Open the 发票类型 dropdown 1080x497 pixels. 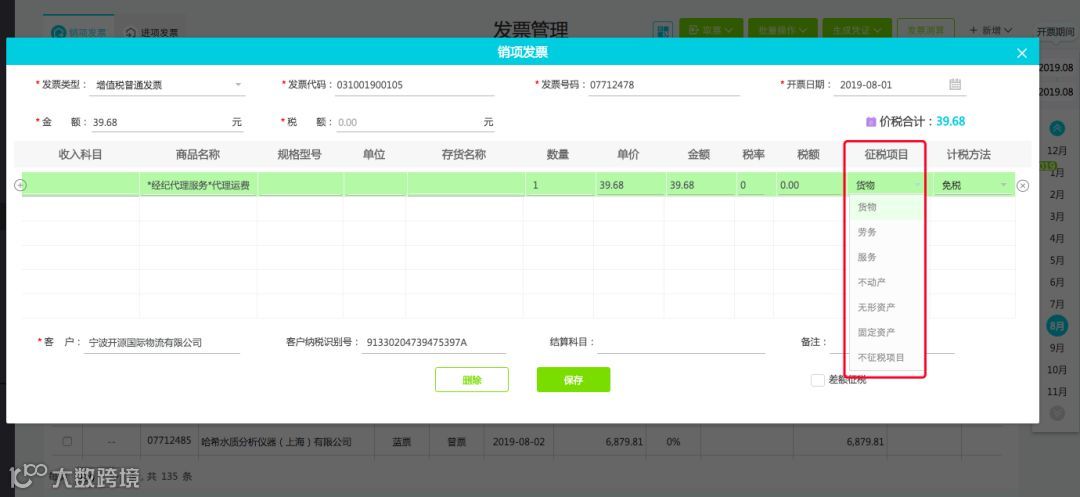(x=169, y=85)
